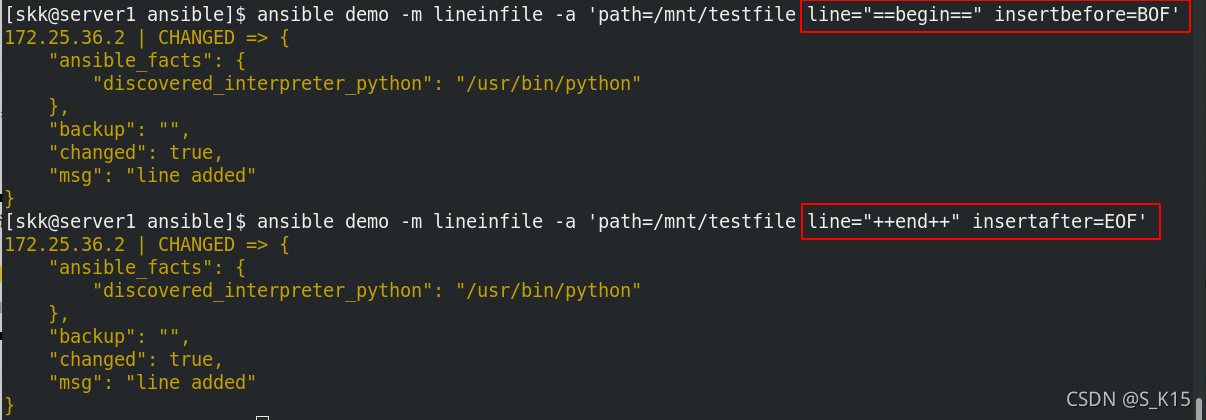The image size is (1206, 420).
Task: Select the second '172.25.36.2 | CHANGED' line
Action: (145, 244)
